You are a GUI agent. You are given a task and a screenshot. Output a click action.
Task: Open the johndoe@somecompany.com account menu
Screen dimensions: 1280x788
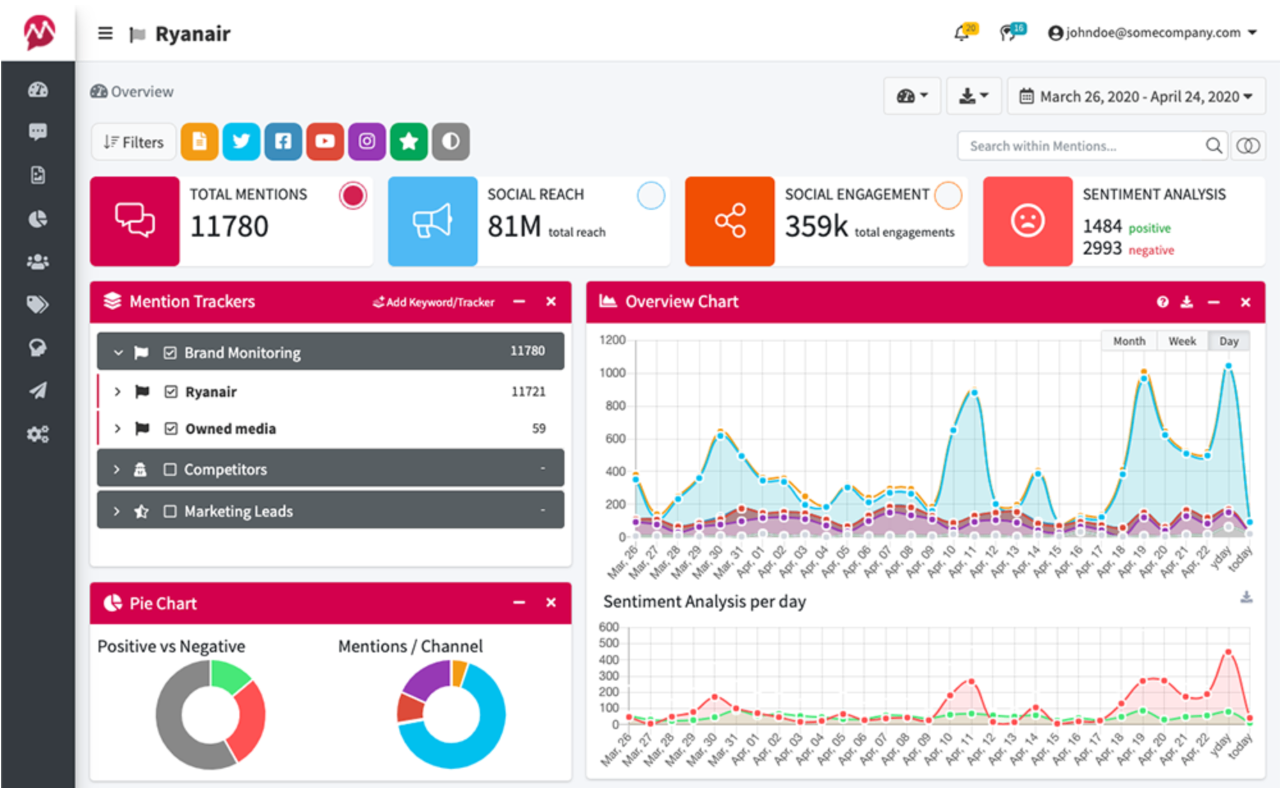(1152, 32)
